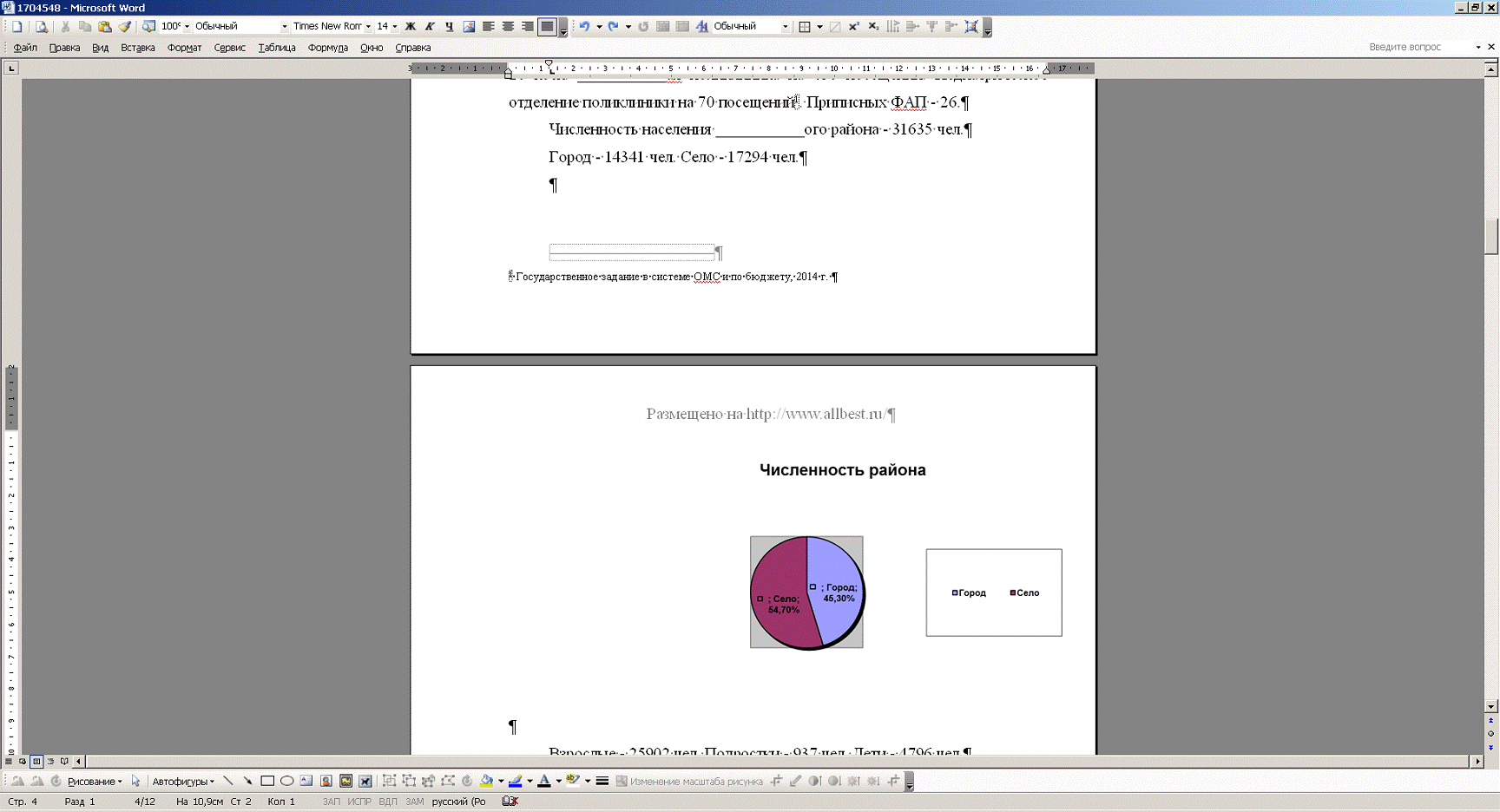
Task: Click the Fill Color paint bucket
Action: point(487,782)
